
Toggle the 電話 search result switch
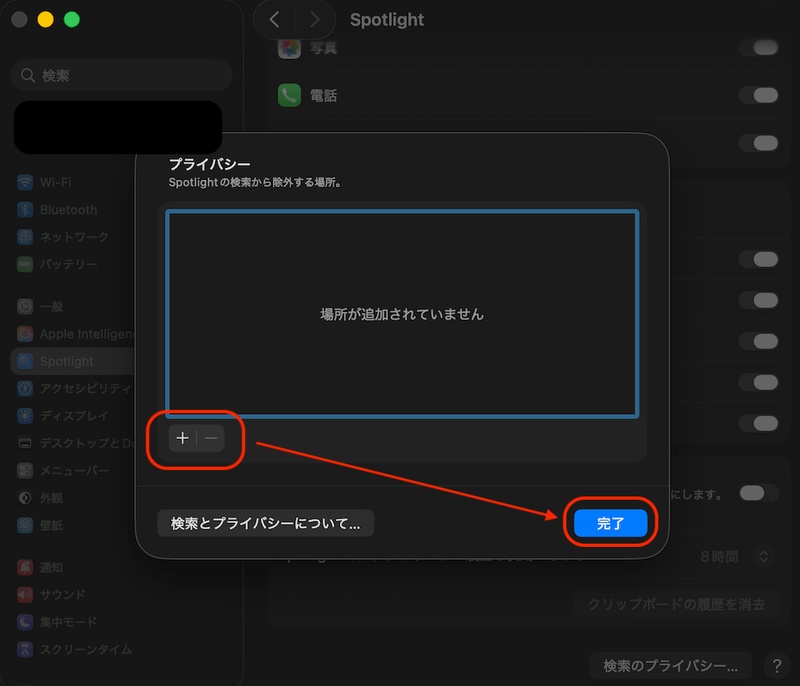pos(759,95)
